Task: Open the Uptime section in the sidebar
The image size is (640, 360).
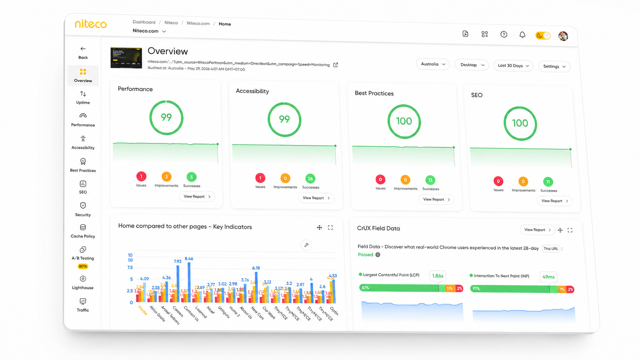Action: tap(83, 98)
